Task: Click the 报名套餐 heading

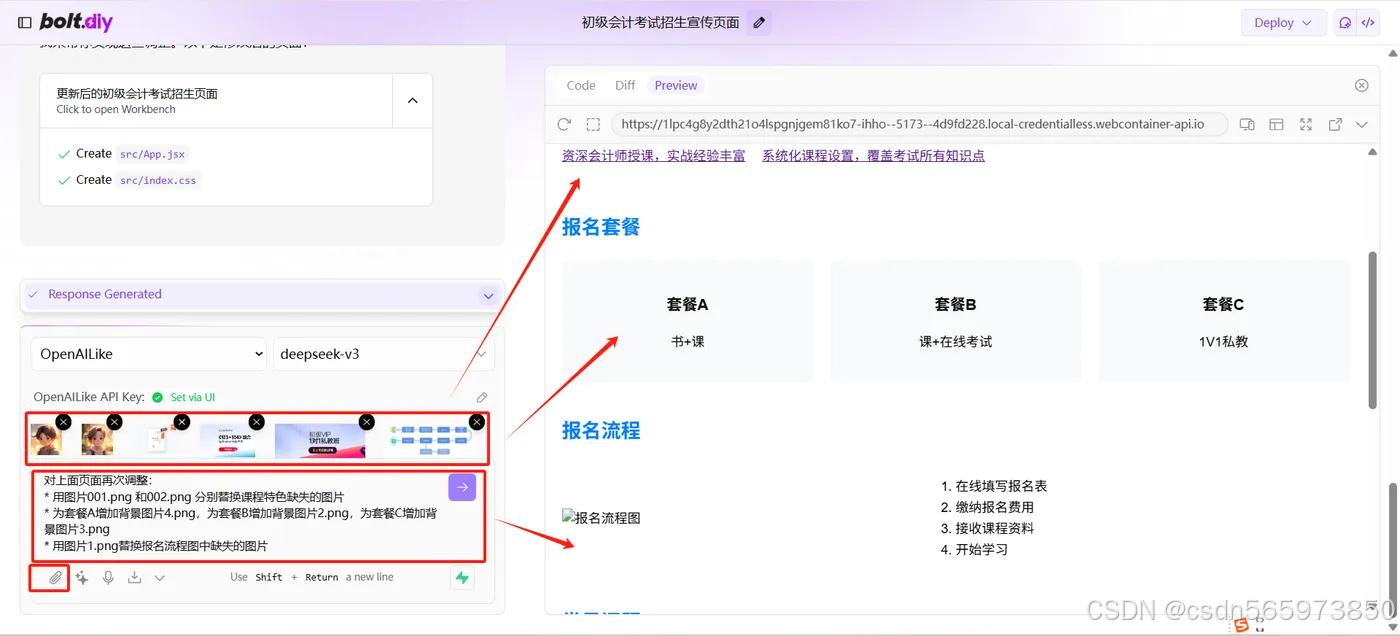Action: 601,227
